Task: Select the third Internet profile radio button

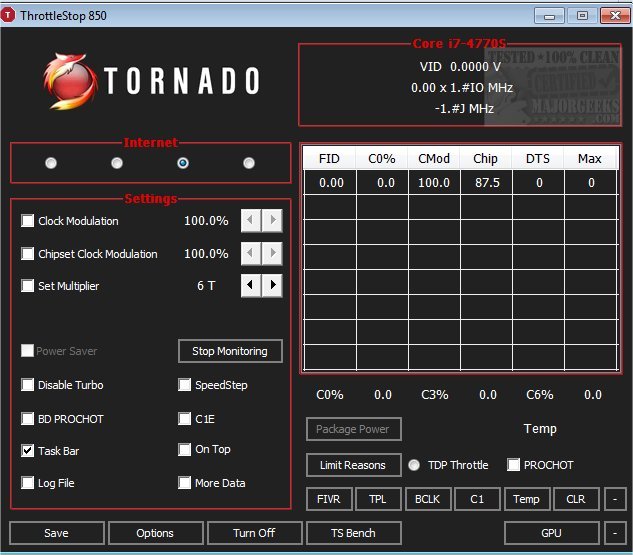Action: pos(183,163)
